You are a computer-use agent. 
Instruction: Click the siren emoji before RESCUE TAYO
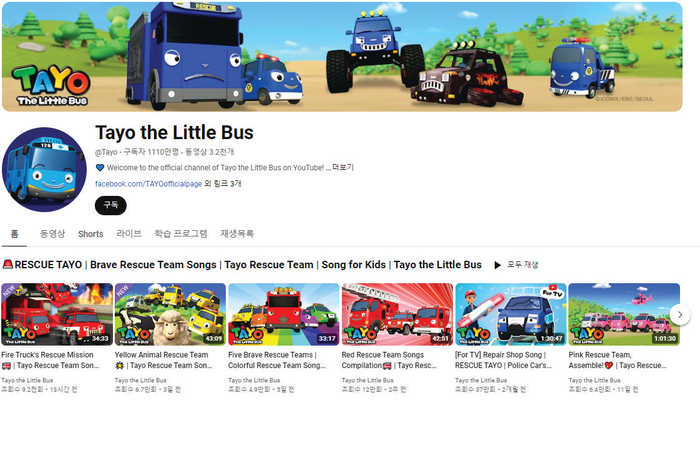(8, 265)
